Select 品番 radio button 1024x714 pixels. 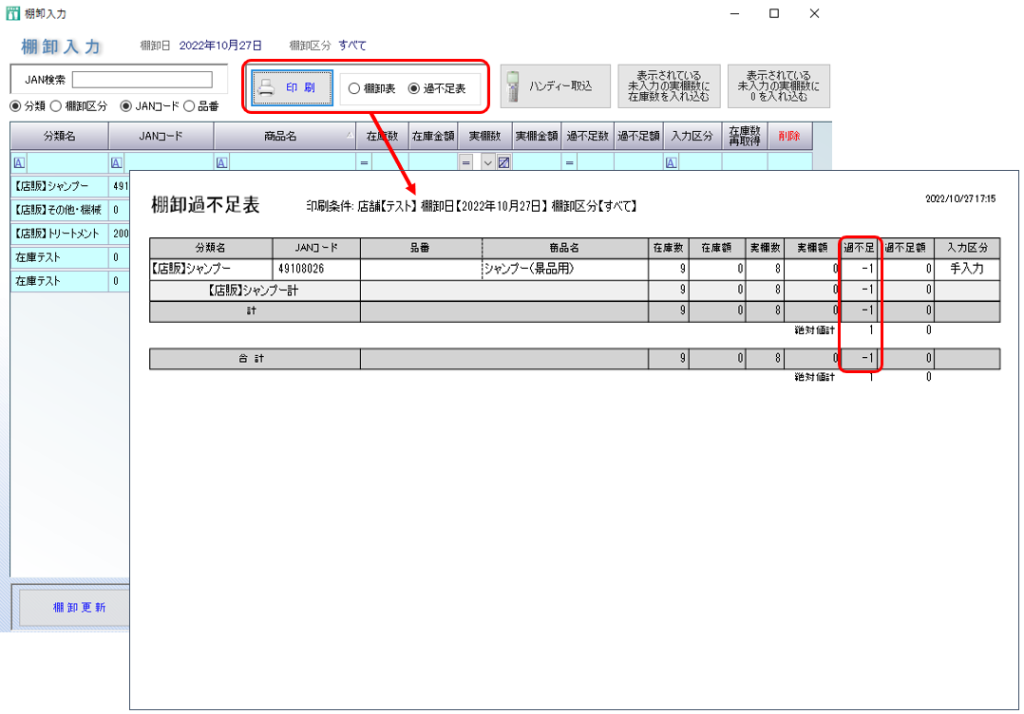189,106
